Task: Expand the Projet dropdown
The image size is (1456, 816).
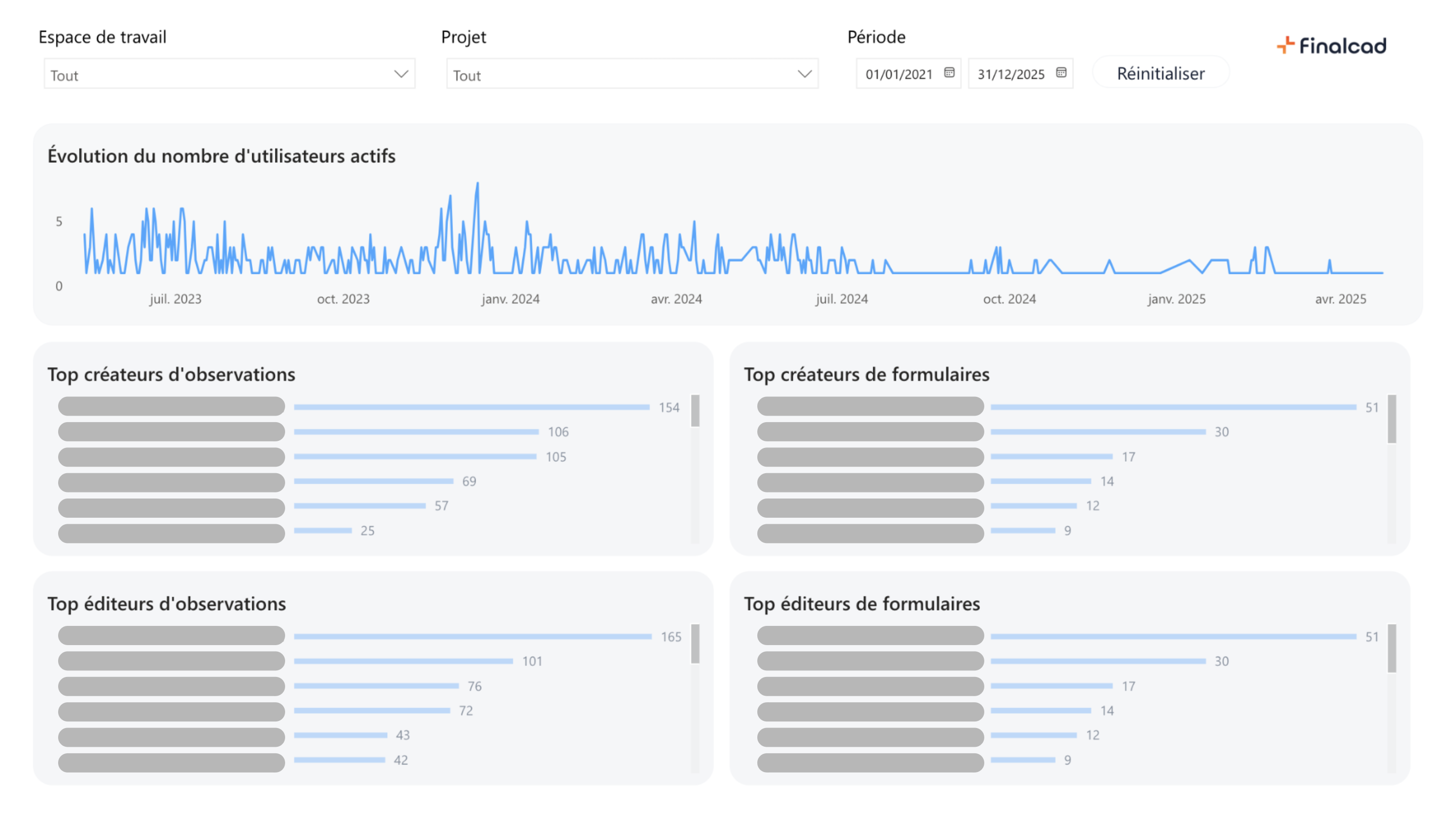Action: (804, 74)
